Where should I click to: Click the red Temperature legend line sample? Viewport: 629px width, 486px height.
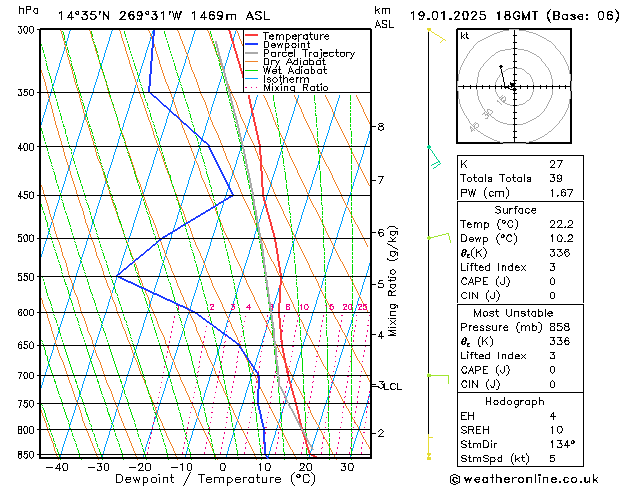252,36
